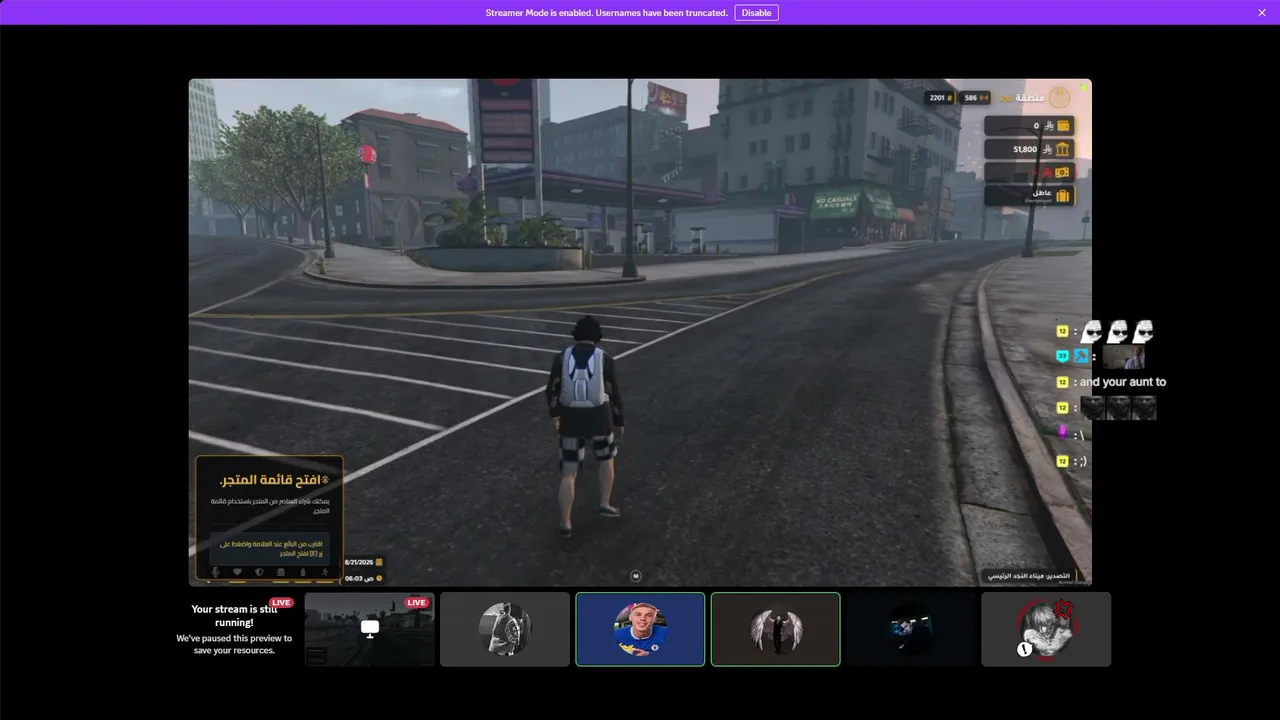The height and width of the screenshot is (720, 1280).
Task: Click the clock icon next to 06:03
Action: point(379,578)
